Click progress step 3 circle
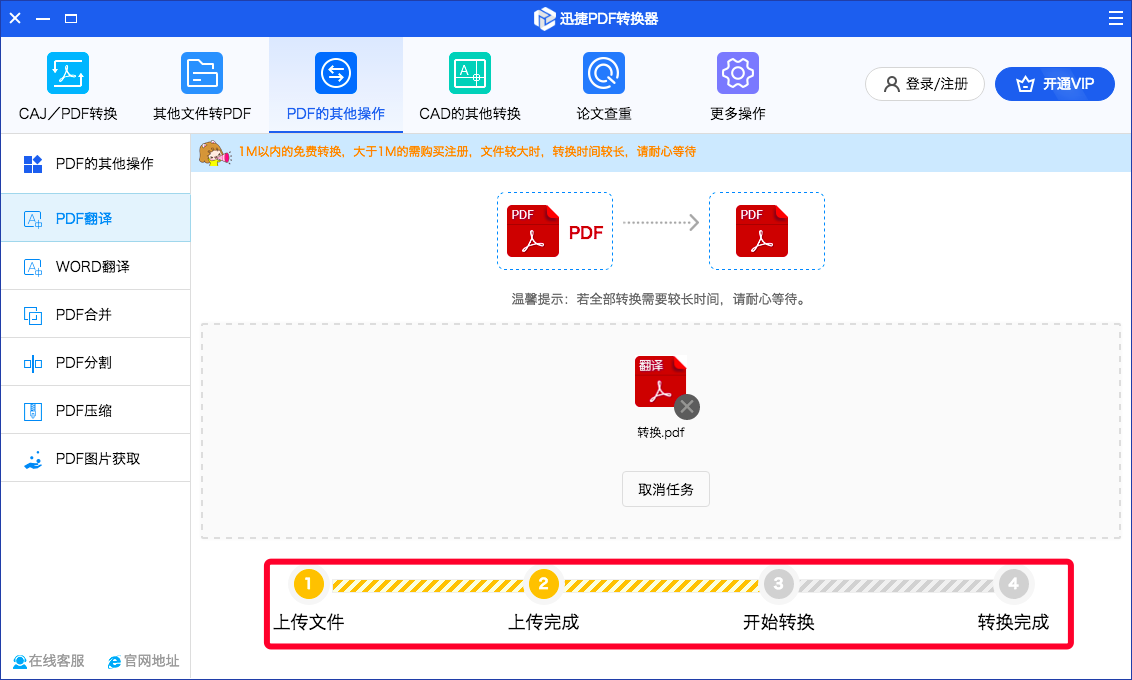This screenshot has height=680, width=1132. (x=778, y=584)
